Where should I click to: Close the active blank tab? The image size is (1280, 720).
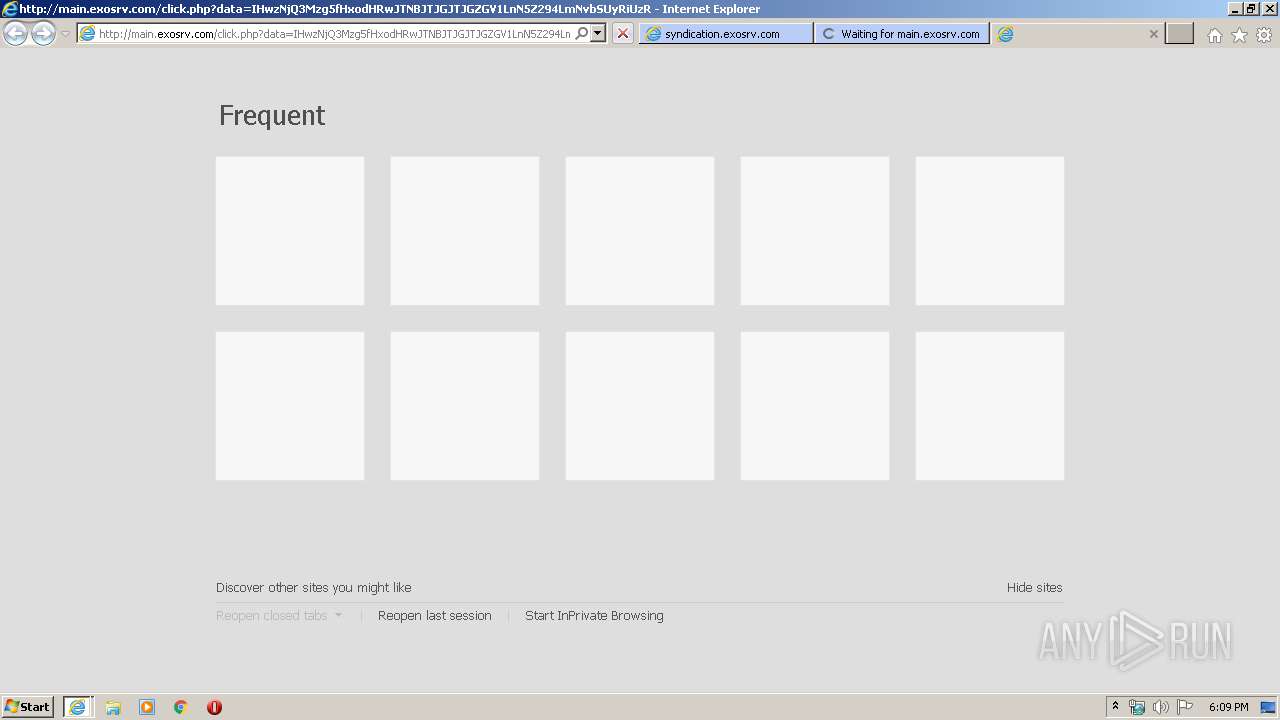tap(1153, 34)
